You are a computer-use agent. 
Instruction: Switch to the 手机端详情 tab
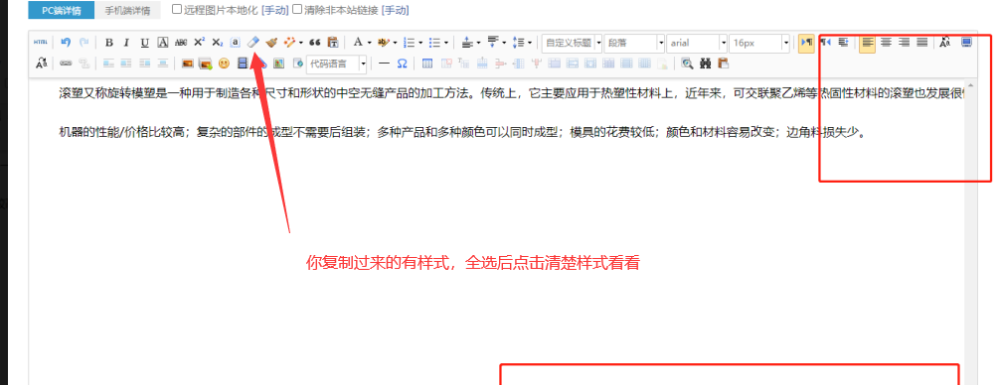point(128,10)
